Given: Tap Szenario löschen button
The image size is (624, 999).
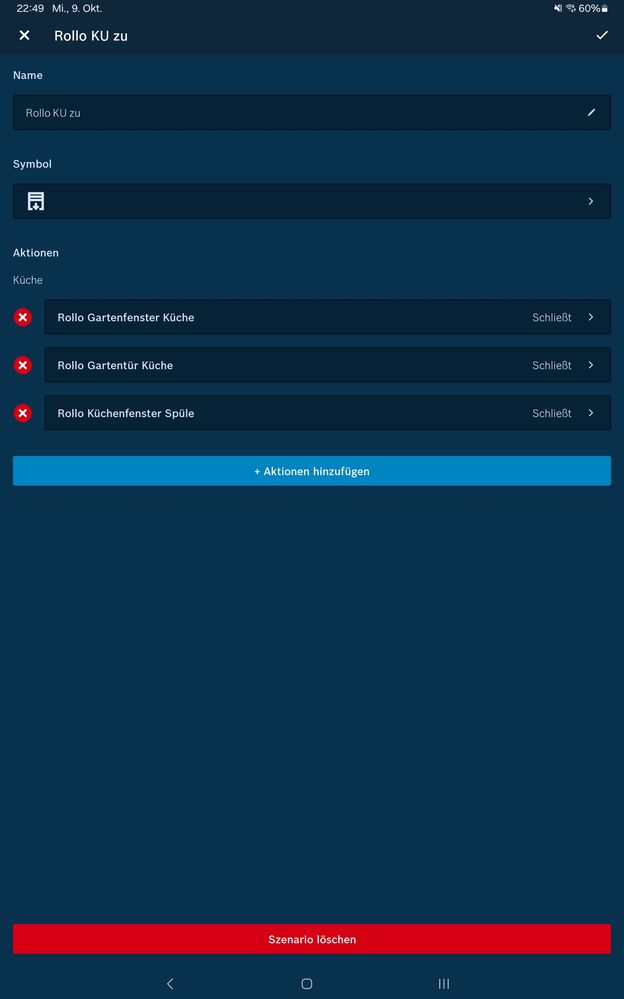Looking at the screenshot, I should (312, 939).
